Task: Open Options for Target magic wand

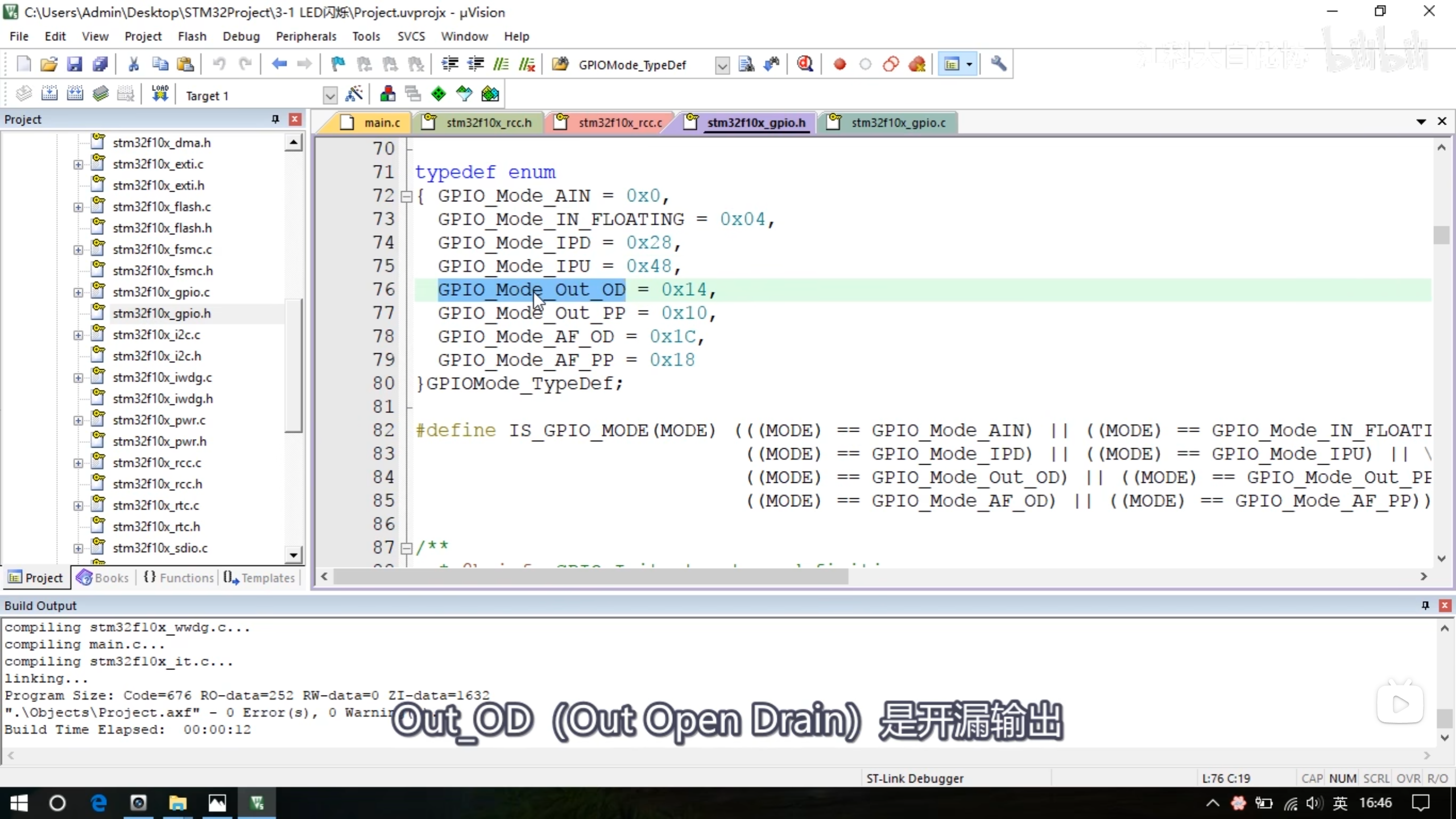Action: point(354,94)
